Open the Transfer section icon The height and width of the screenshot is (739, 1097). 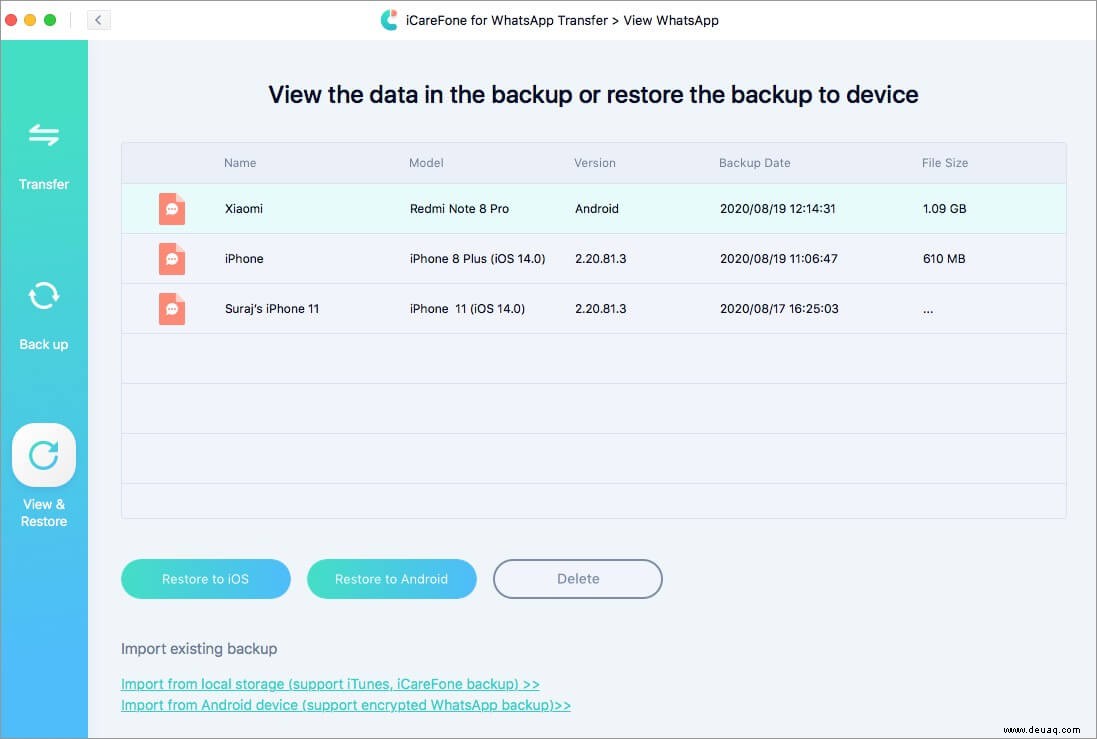43,134
